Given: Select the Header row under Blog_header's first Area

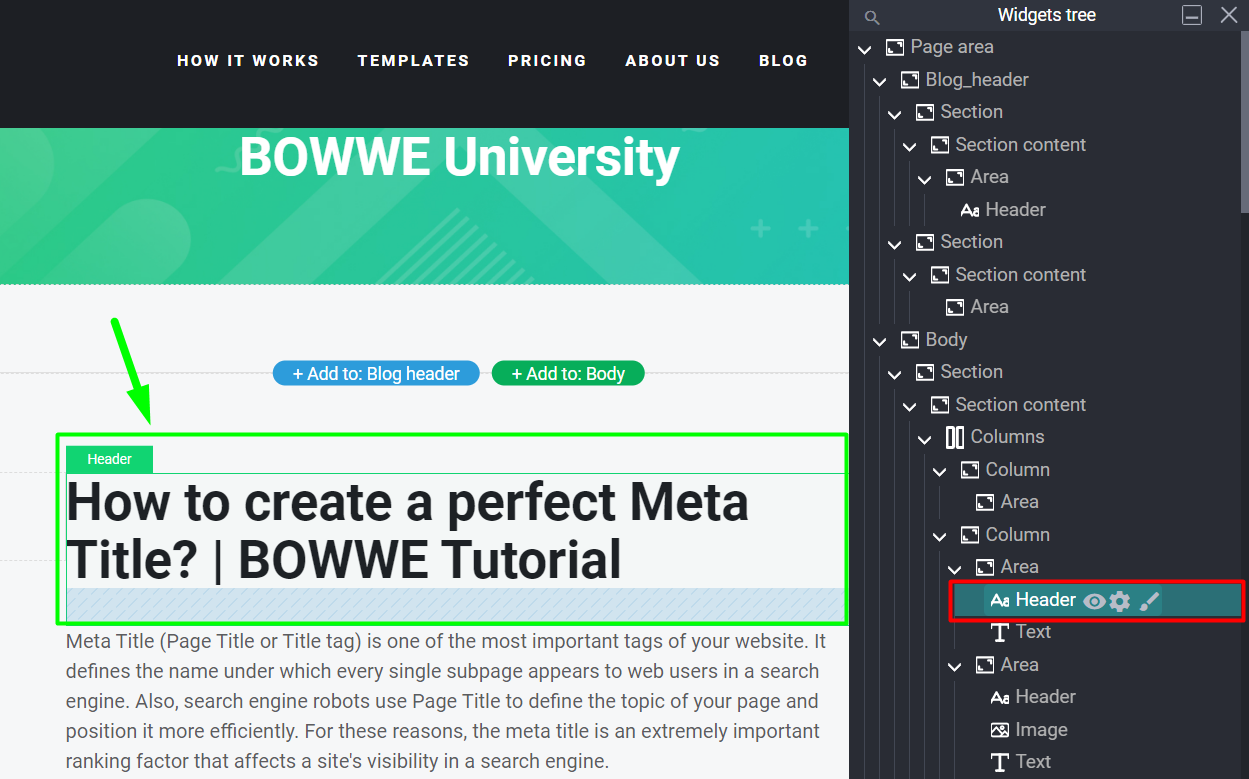Looking at the screenshot, I should click(x=1002, y=210).
